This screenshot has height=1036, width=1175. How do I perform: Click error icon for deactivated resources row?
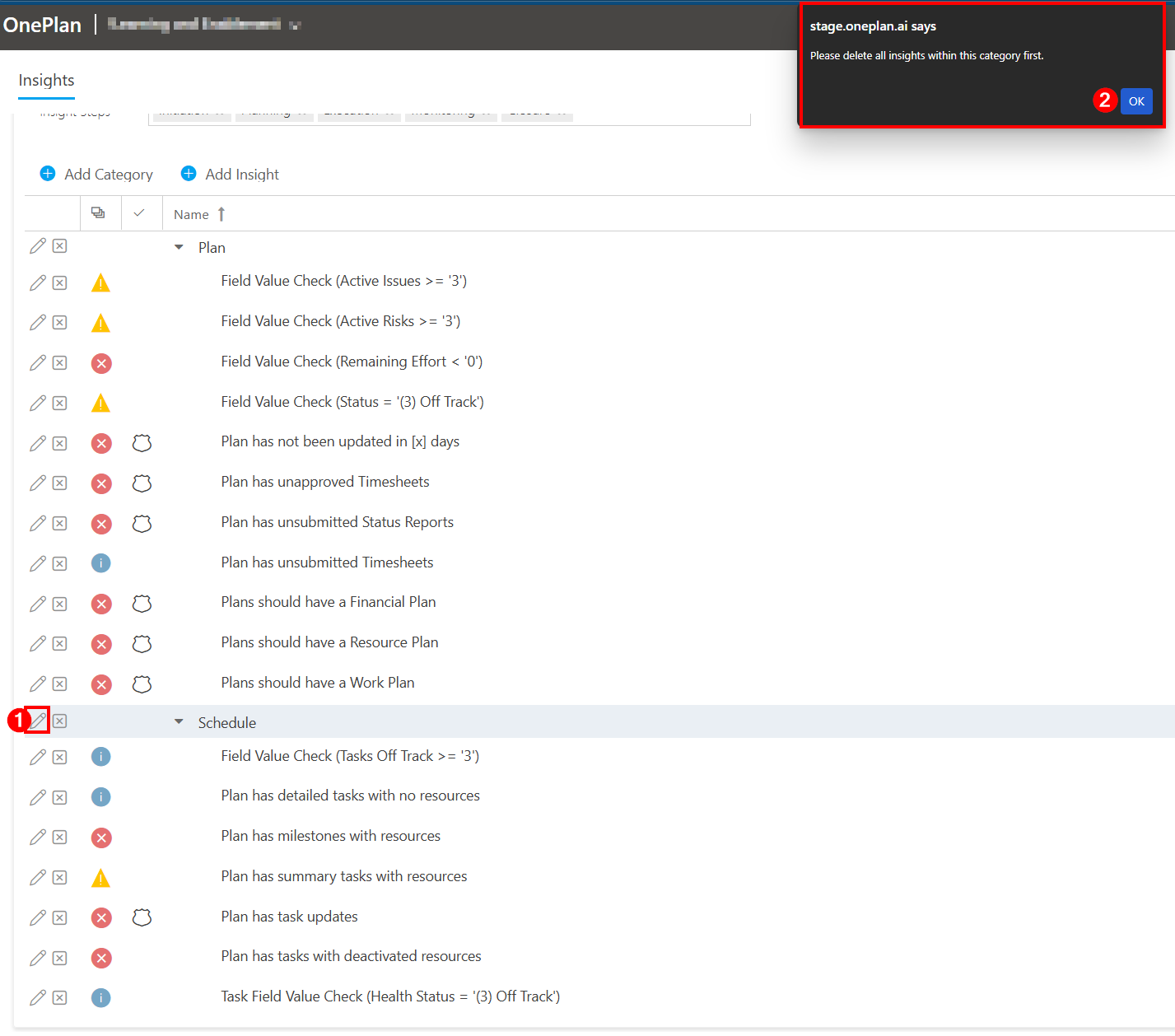pyautogui.click(x=101, y=958)
